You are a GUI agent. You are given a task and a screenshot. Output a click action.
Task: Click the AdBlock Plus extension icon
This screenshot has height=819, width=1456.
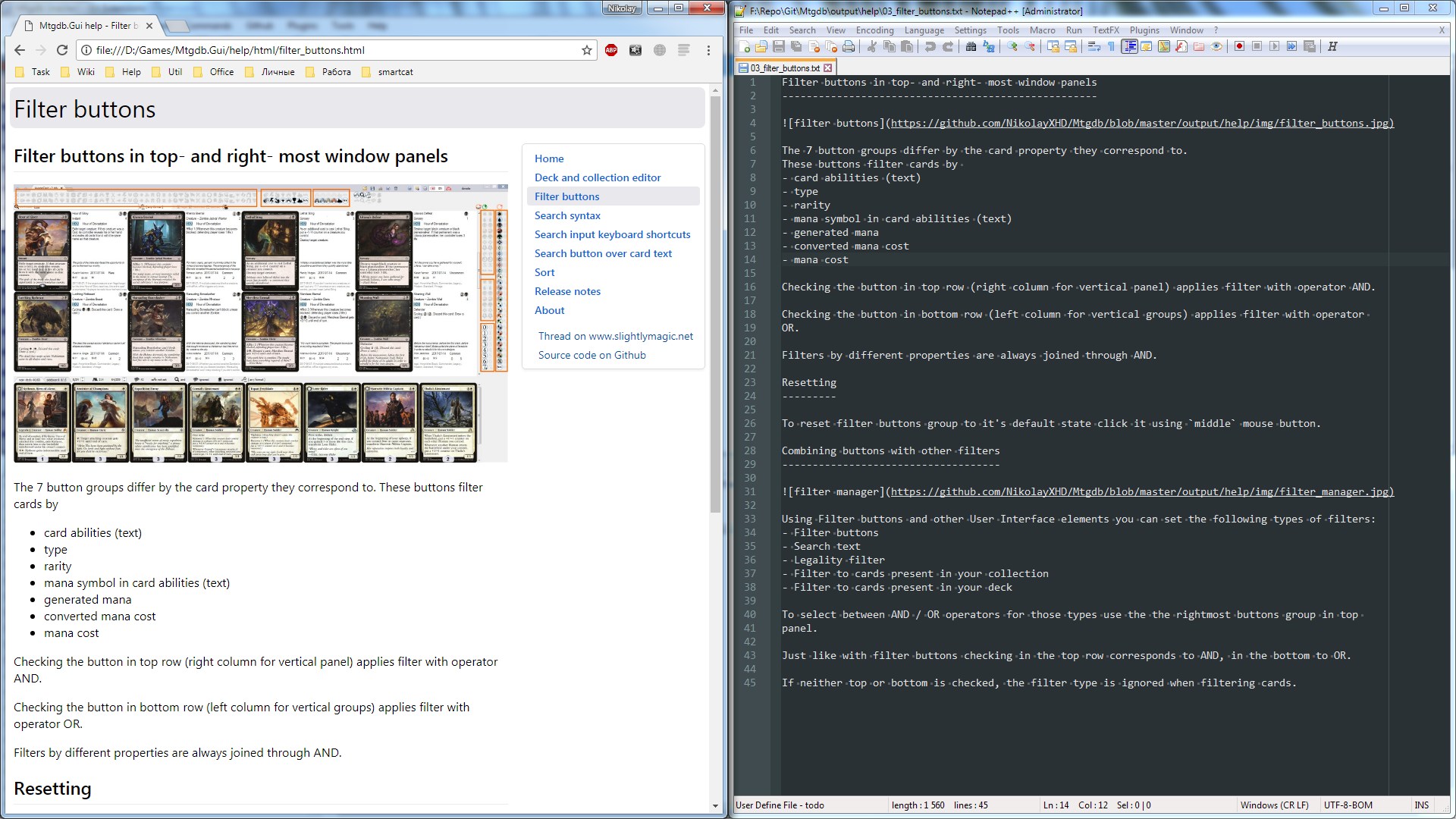click(611, 50)
